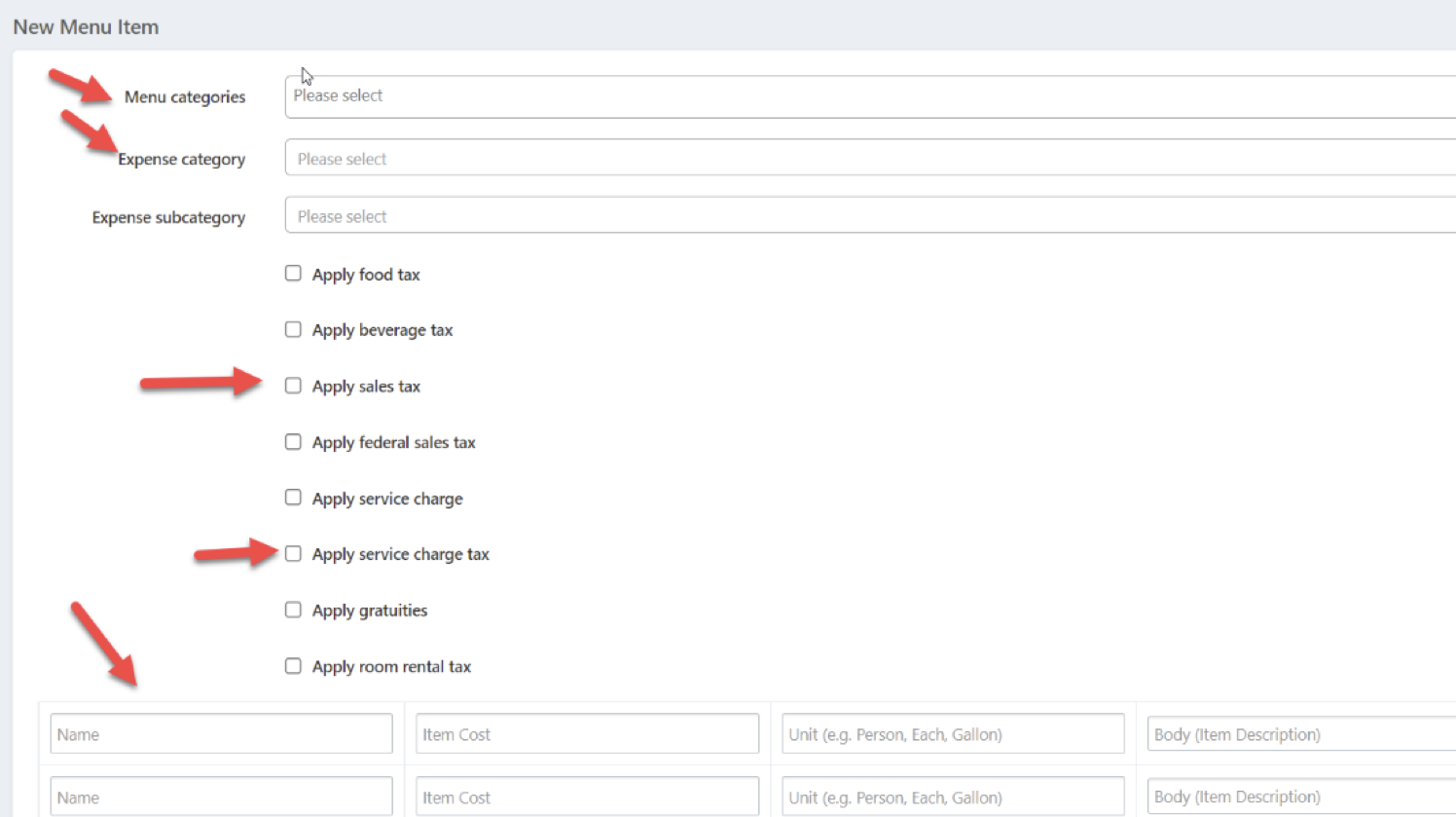Select first row Body item description field
The width and height of the screenshot is (1456, 817).
(1300, 734)
